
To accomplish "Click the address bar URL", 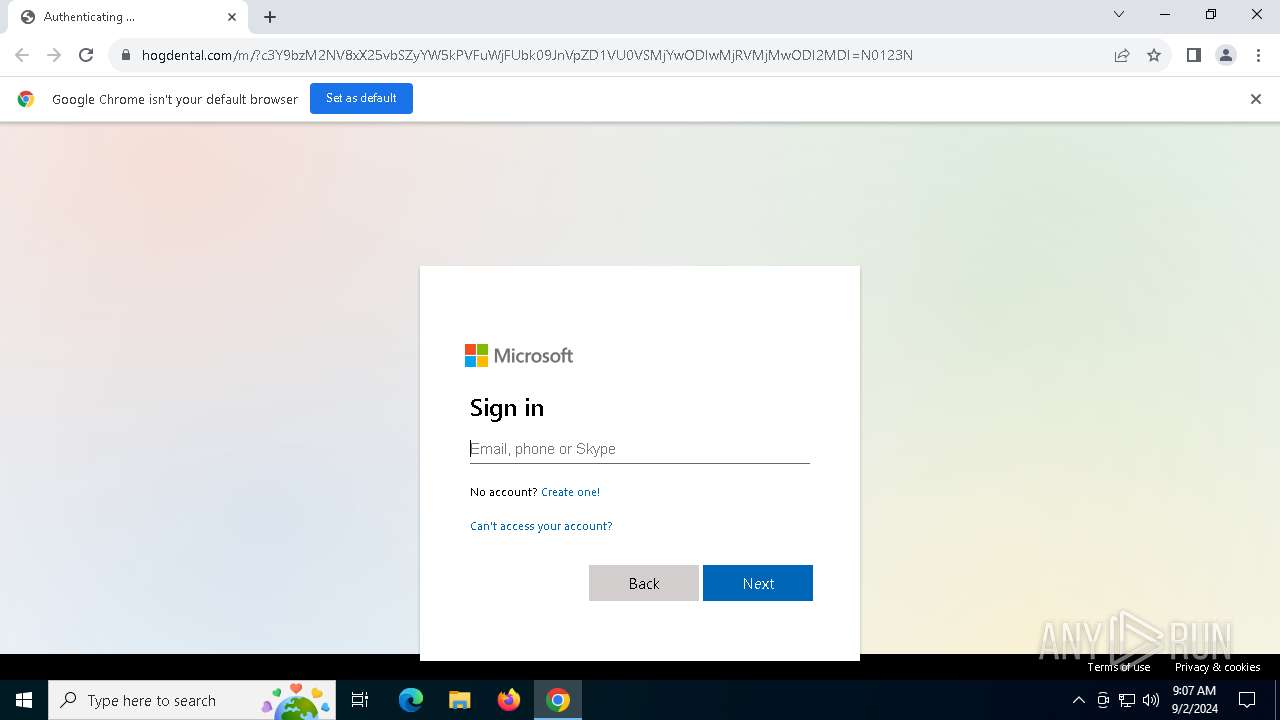I will (527, 55).
